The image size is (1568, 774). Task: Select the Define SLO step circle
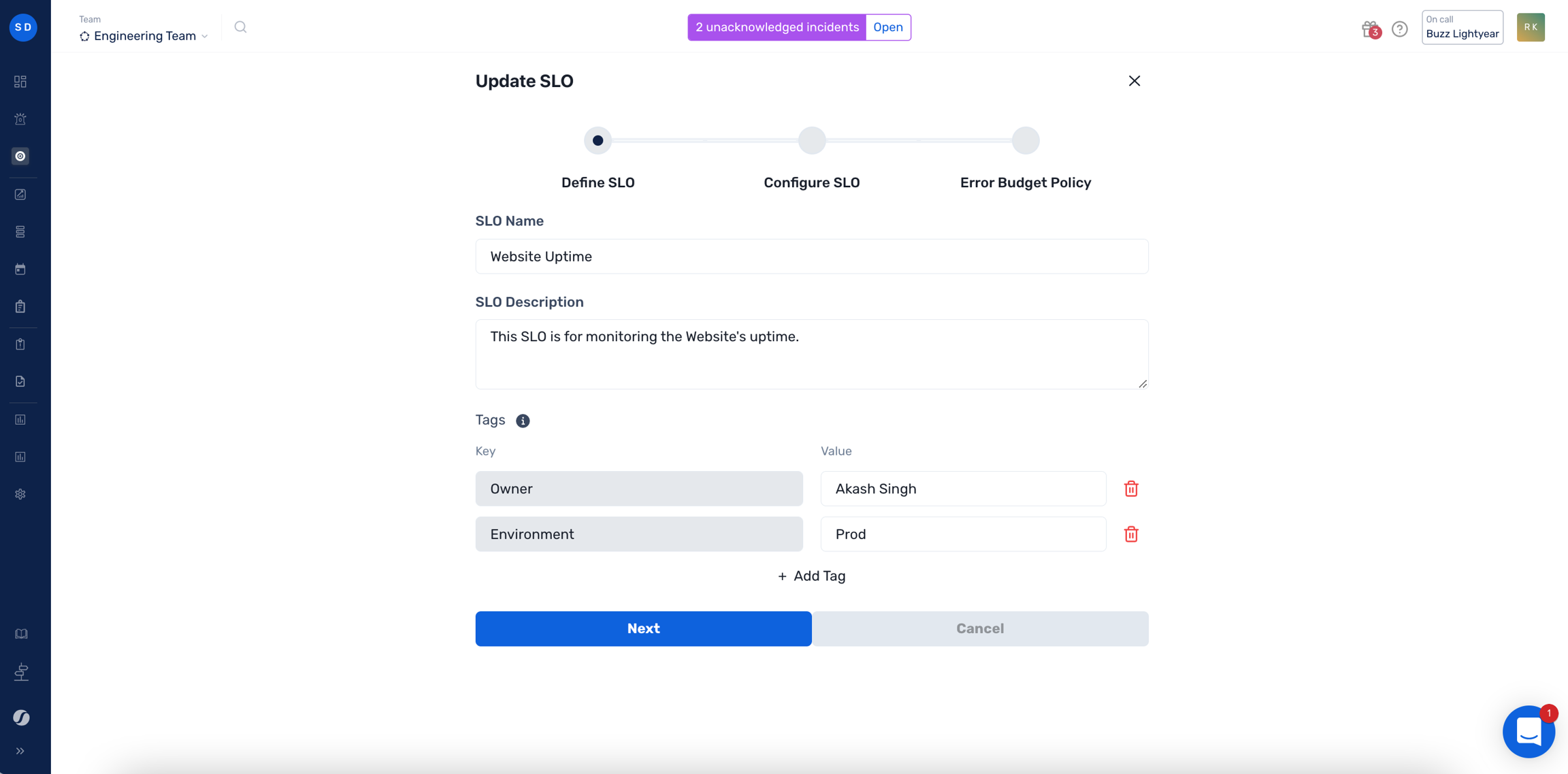pos(598,140)
